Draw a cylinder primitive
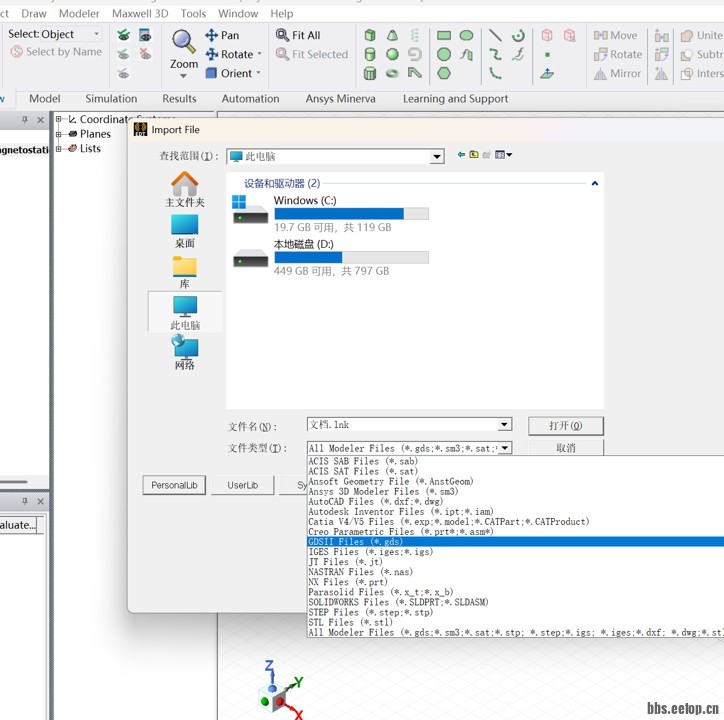The image size is (724, 720). tap(370, 54)
